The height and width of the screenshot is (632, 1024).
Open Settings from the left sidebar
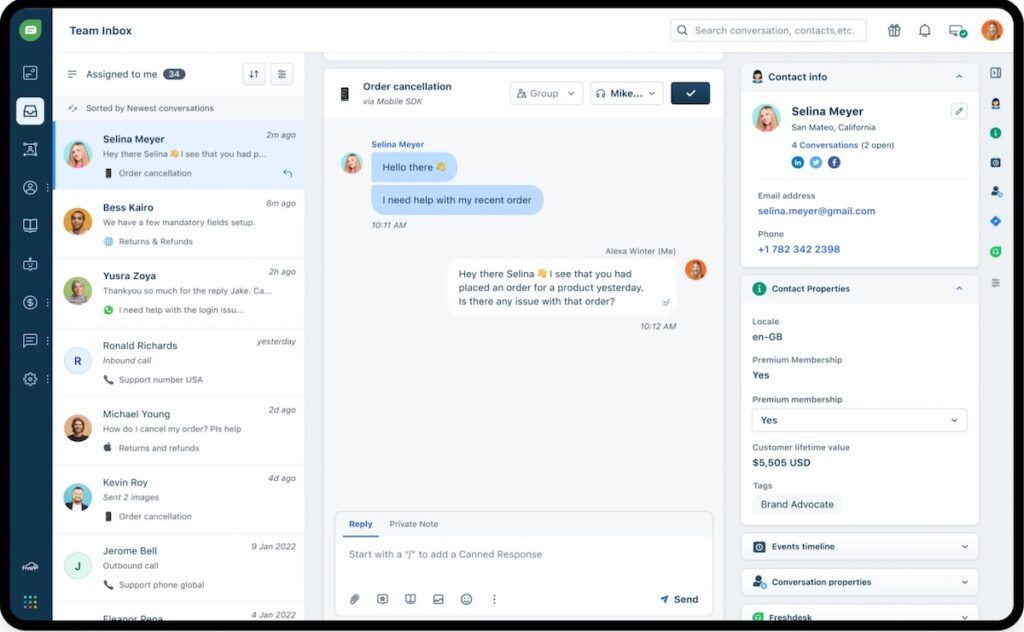point(30,378)
